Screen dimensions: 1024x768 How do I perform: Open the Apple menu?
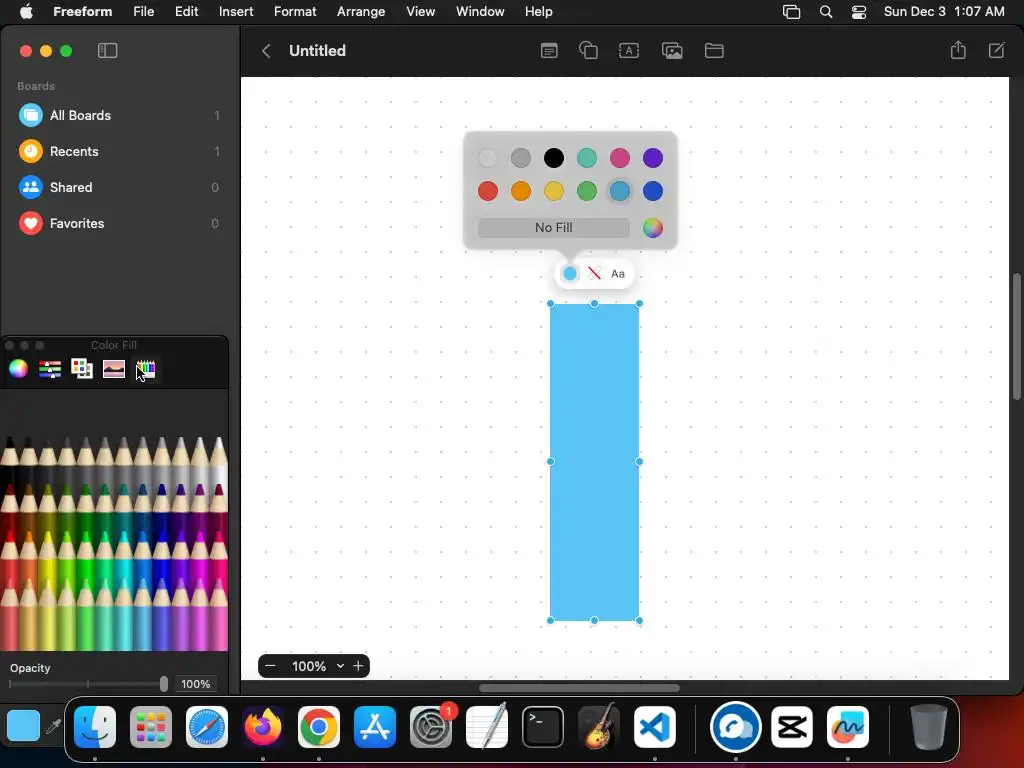[26, 11]
